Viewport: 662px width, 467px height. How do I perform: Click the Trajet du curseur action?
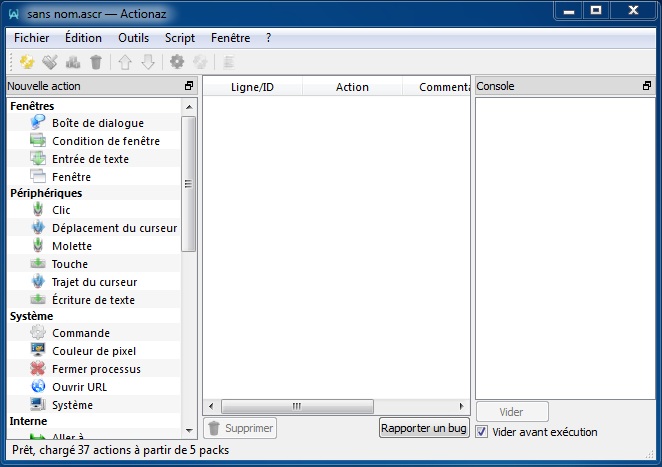coord(93,282)
